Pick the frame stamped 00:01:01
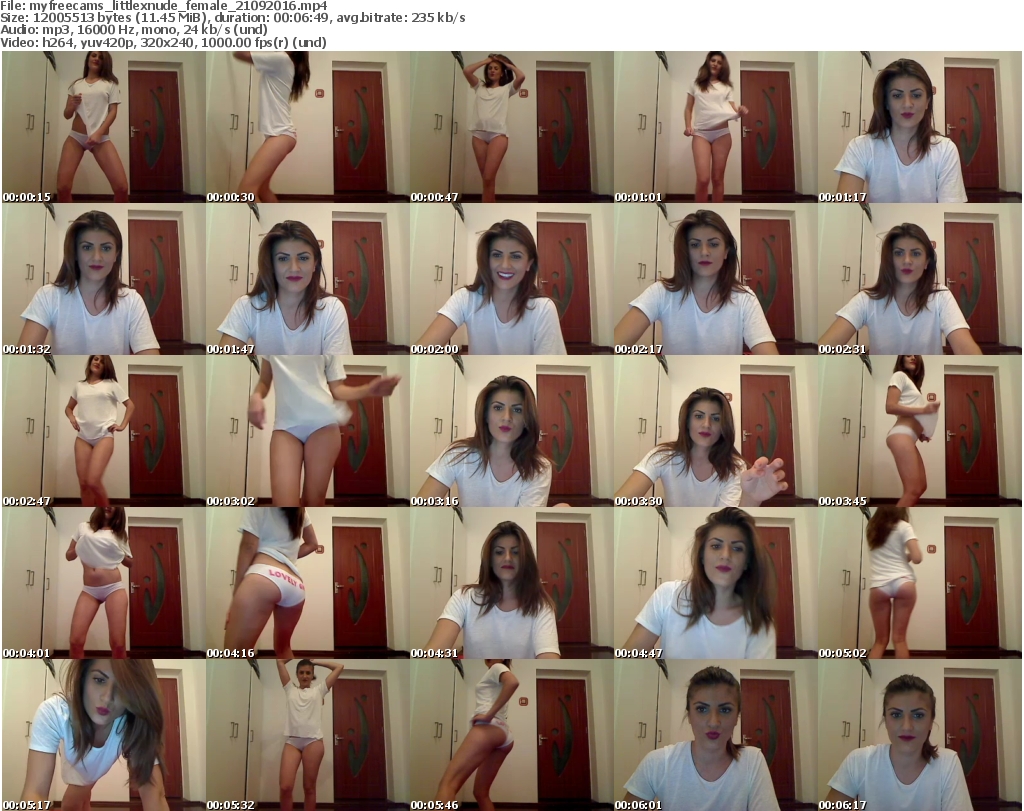This screenshot has height=811, width=1024. tap(715, 128)
